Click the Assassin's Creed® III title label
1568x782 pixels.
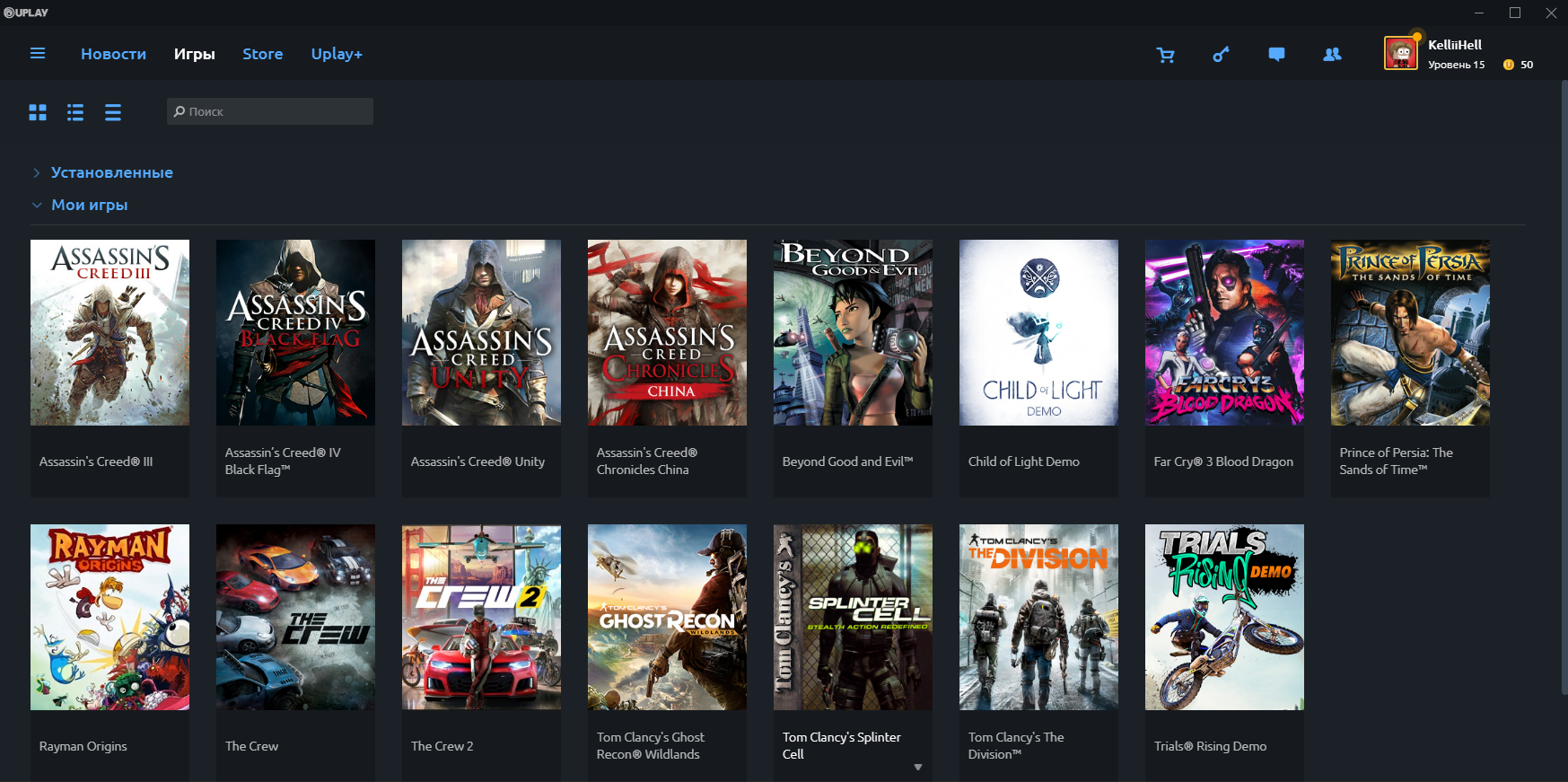[96, 461]
